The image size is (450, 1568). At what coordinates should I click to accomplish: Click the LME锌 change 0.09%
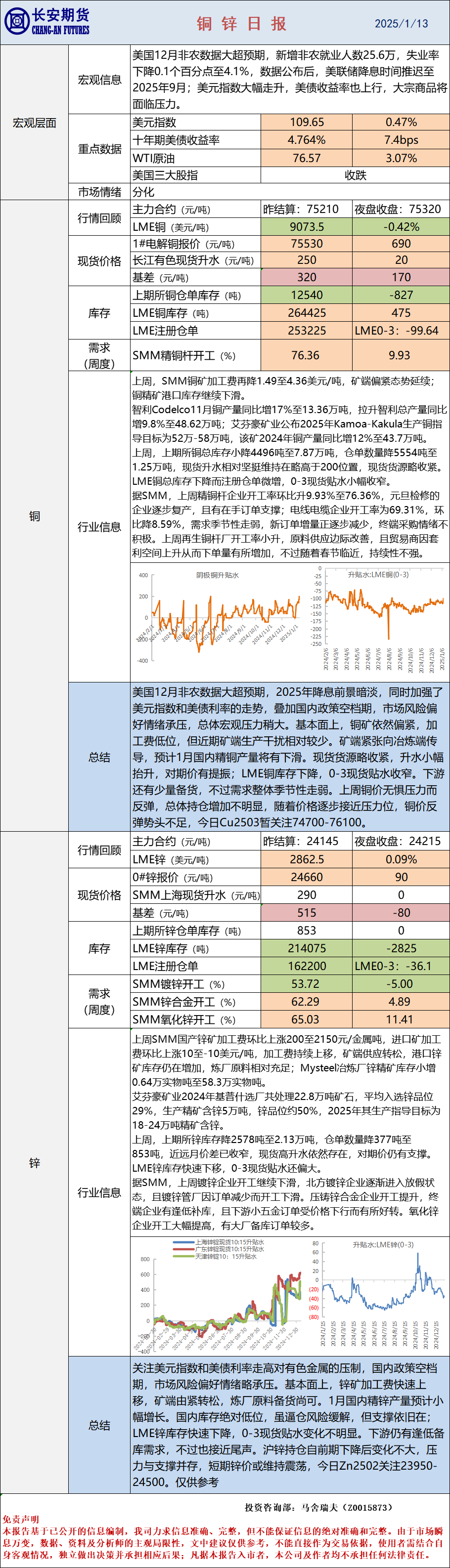pos(401,859)
